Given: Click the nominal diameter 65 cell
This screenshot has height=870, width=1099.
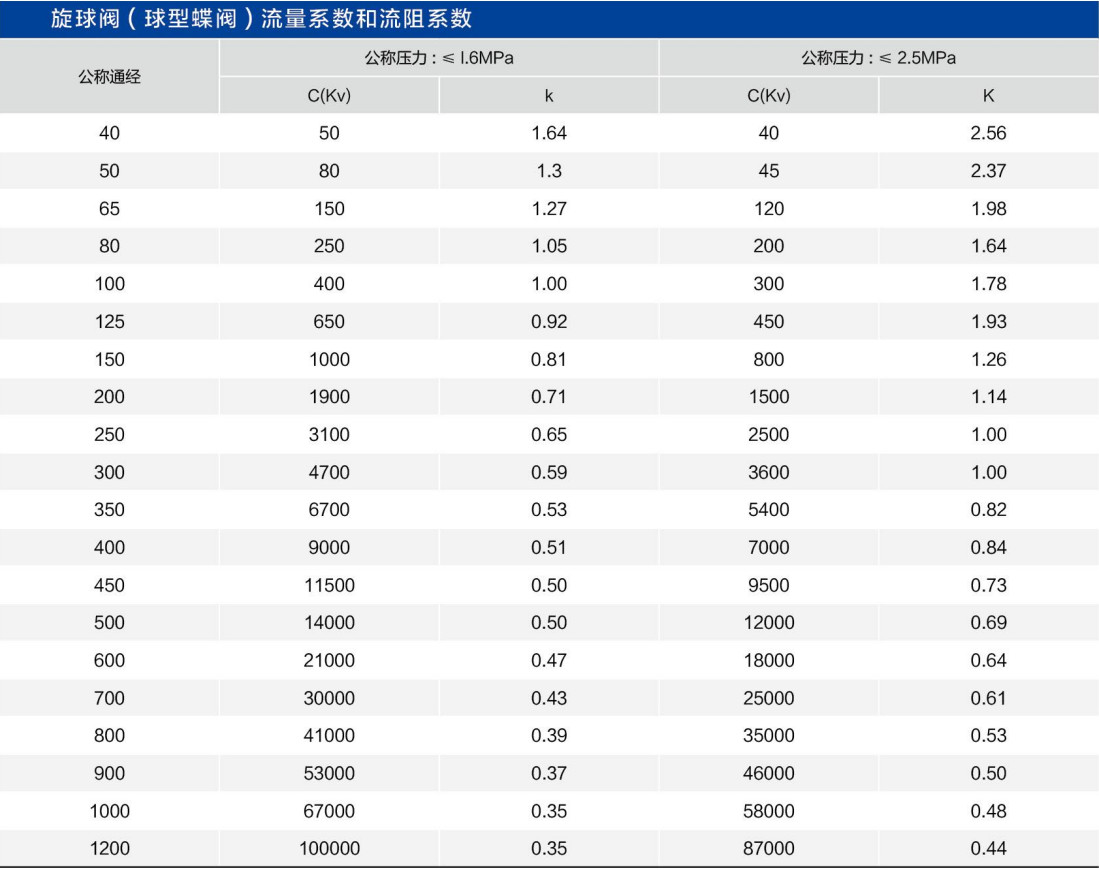Looking at the screenshot, I should pyautogui.click(x=109, y=209).
